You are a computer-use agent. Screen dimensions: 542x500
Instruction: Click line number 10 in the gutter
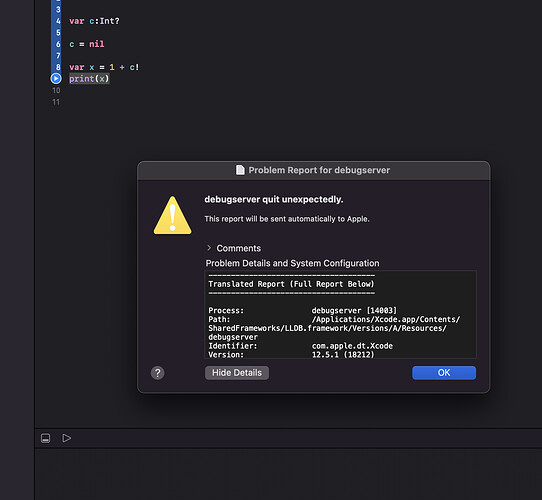(56, 90)
